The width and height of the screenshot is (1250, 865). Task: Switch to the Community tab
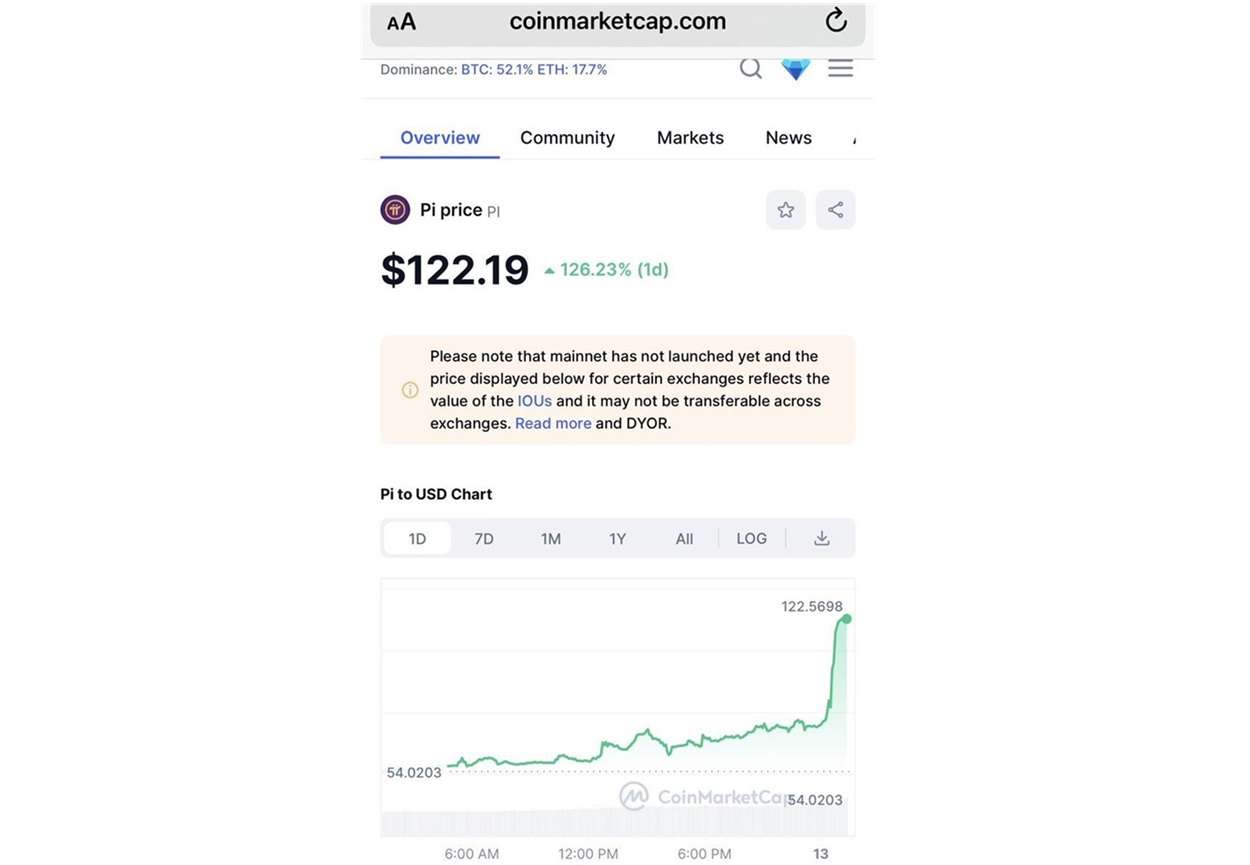click(x=567, y=138)
